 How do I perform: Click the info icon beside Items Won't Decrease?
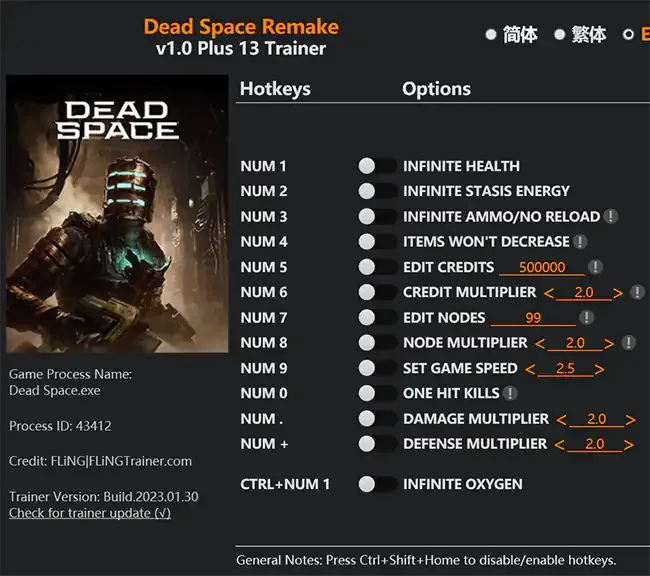click(x=580, y=241)
